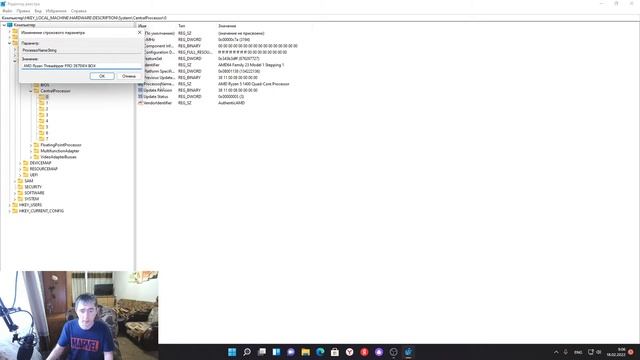Select the HKEY_USERS folder

click(27, 205)
